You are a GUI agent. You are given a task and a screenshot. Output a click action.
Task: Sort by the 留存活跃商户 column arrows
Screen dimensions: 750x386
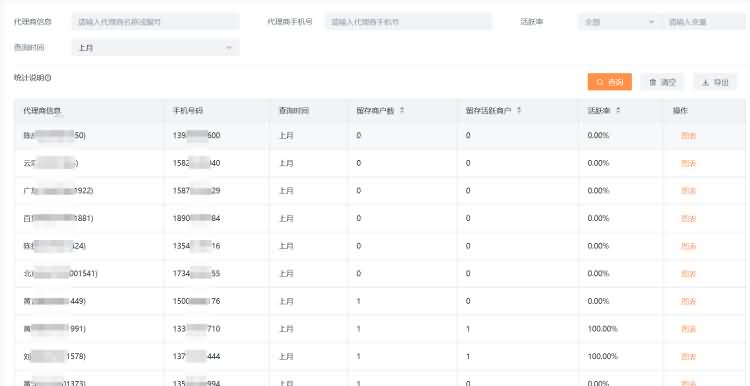pyautogui.click(x=519, y=110)
